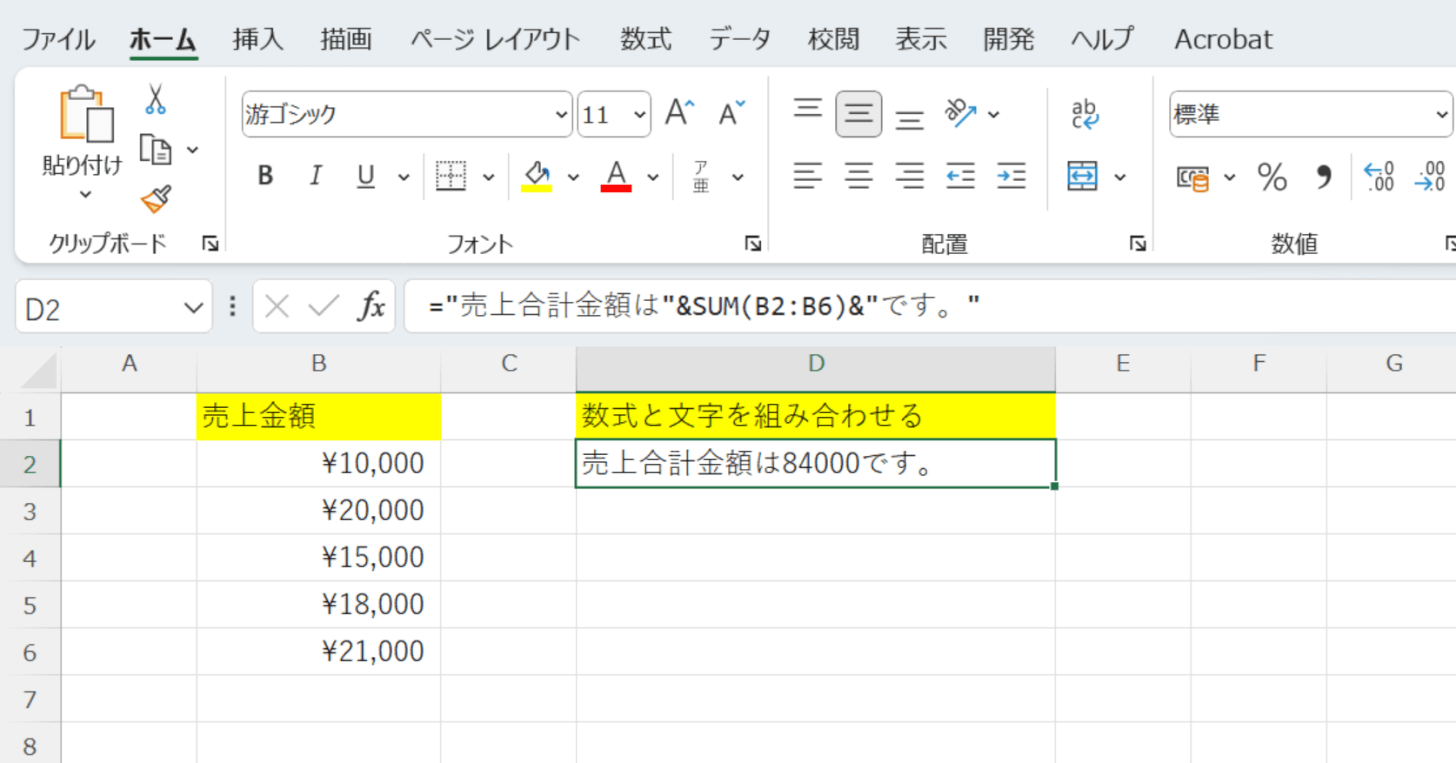
Task: Switch to the 校閲 (Review) tab
Action: click(x=834, y=40)
